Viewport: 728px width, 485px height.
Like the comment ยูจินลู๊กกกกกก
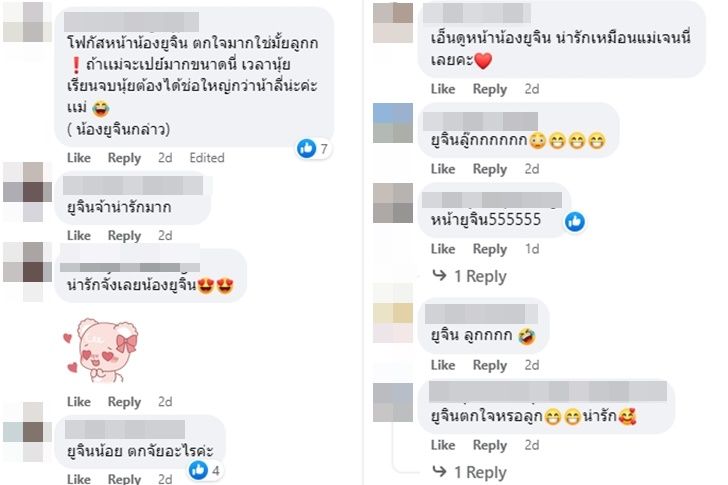443,168
